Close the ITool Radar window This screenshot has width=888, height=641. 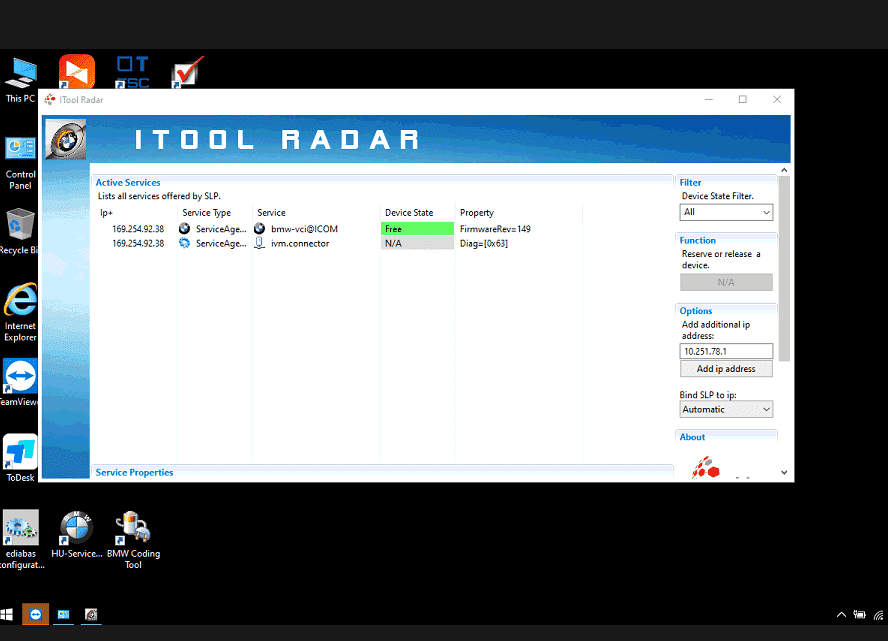(777, 100)
